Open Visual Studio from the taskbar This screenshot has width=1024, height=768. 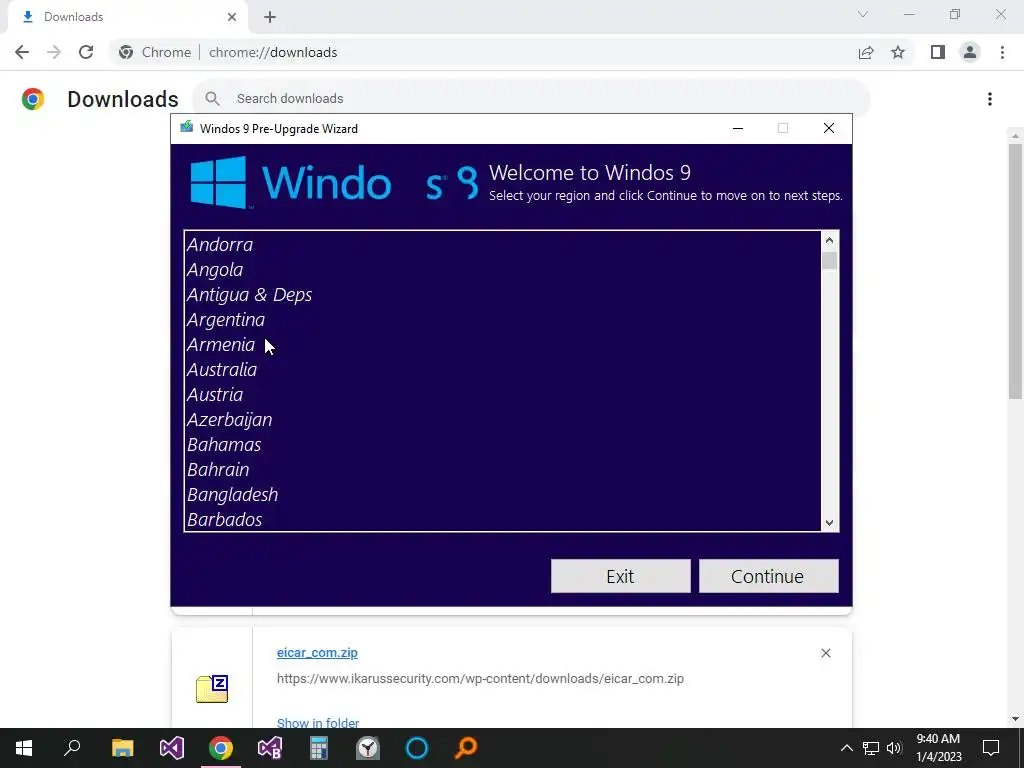pyautogui.click(x=172, y=748)
